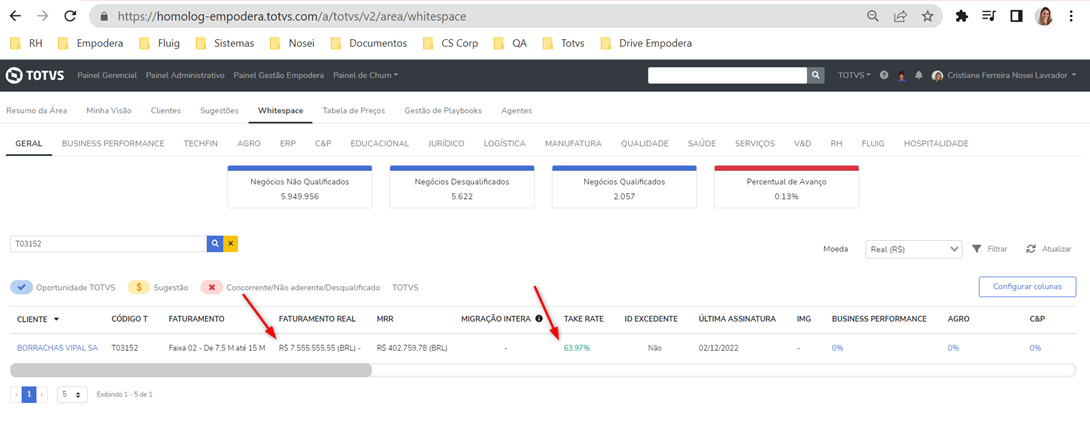Screen dimensions: 1090x428
Task: Open Gestão de Playbooks tab
Action: coord(443,110)
